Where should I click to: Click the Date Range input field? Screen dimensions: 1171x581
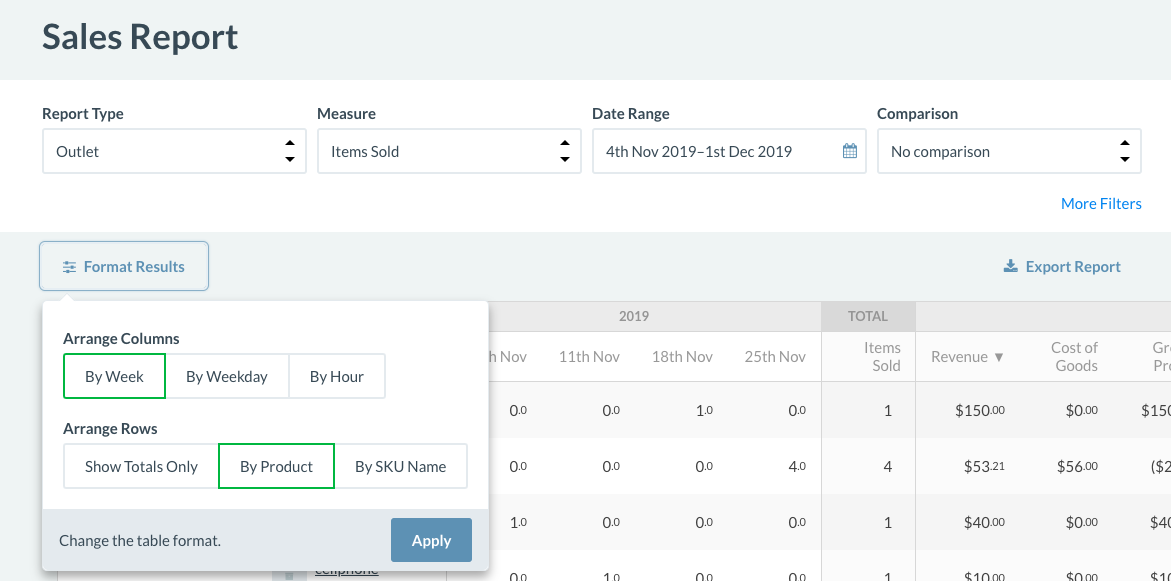tap(715, 152)
